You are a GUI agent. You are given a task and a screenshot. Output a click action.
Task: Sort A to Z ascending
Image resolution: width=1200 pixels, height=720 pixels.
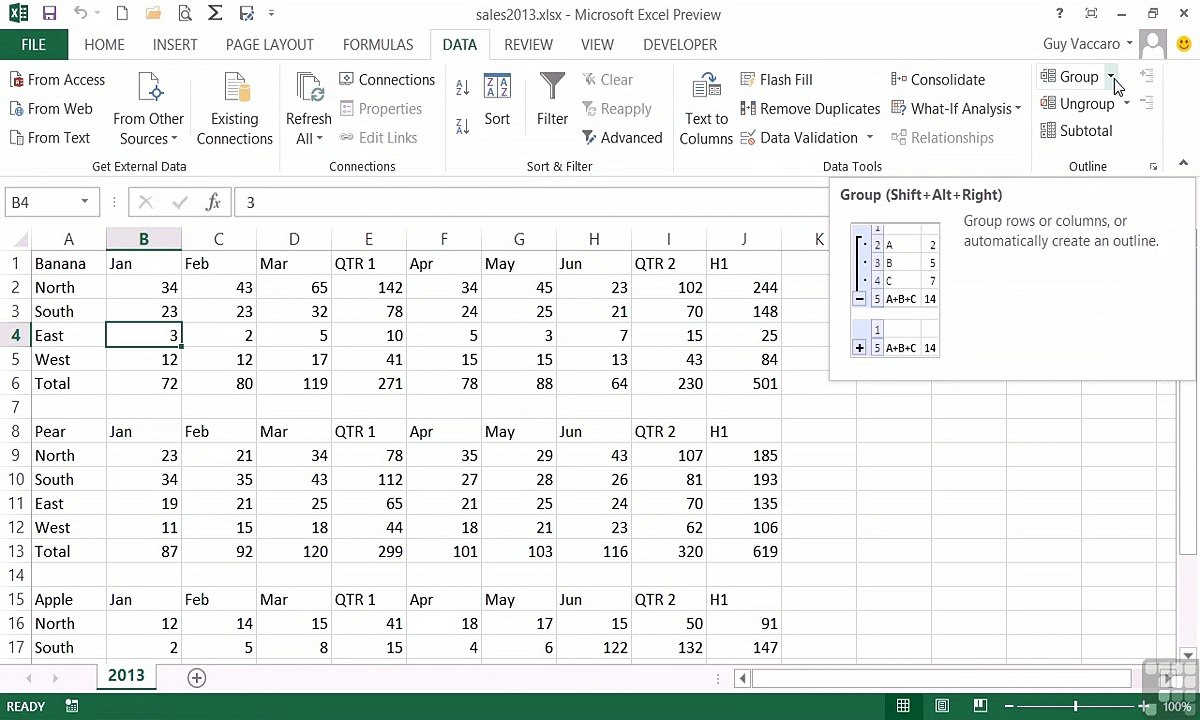click(462, 87)
